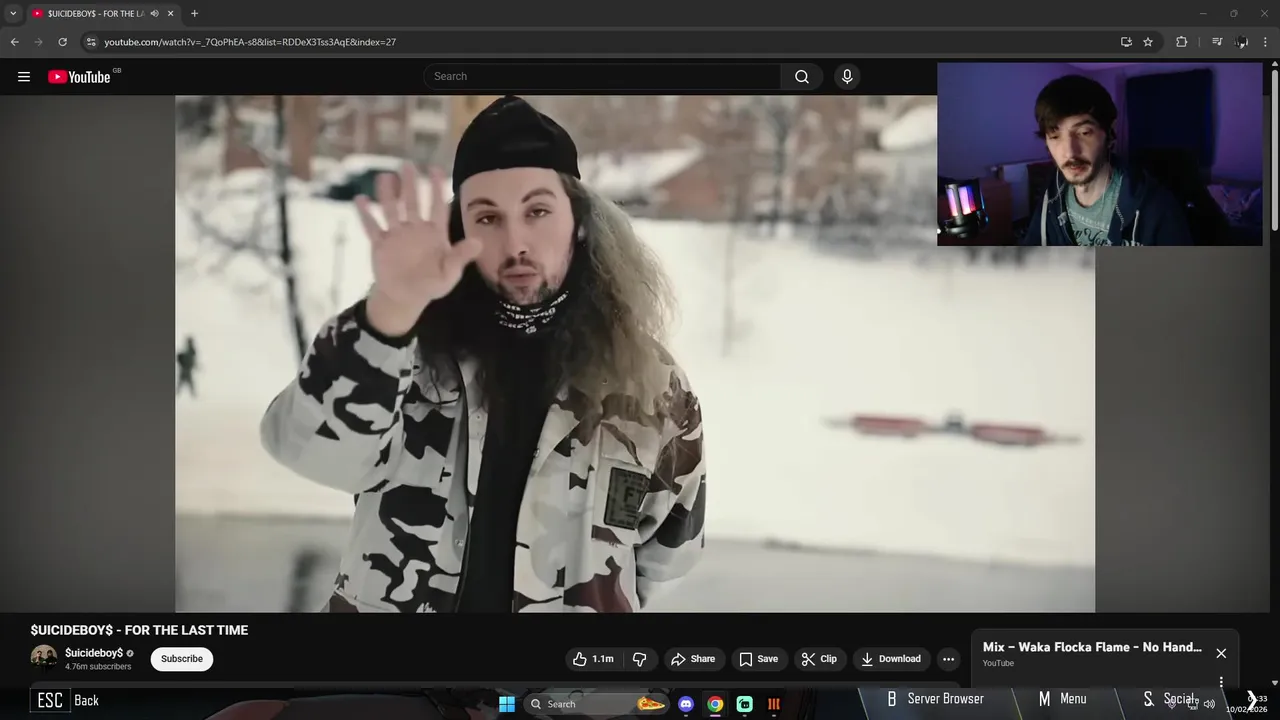Close the $UICIDEBOY$ browser tab
The image size is (1280, 720).
[171, 13]
